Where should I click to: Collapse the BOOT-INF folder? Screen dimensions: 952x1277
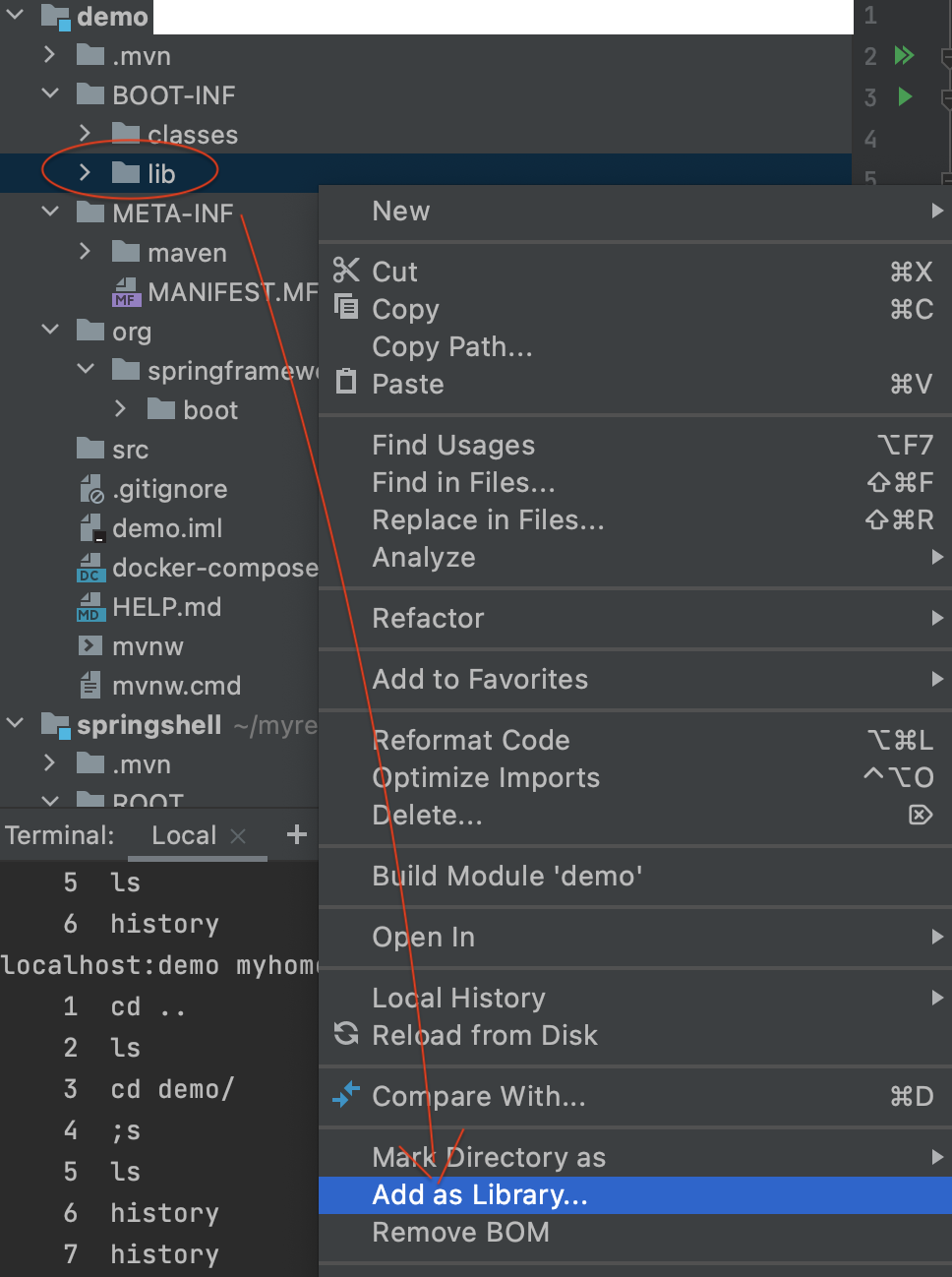click(50, 94)
